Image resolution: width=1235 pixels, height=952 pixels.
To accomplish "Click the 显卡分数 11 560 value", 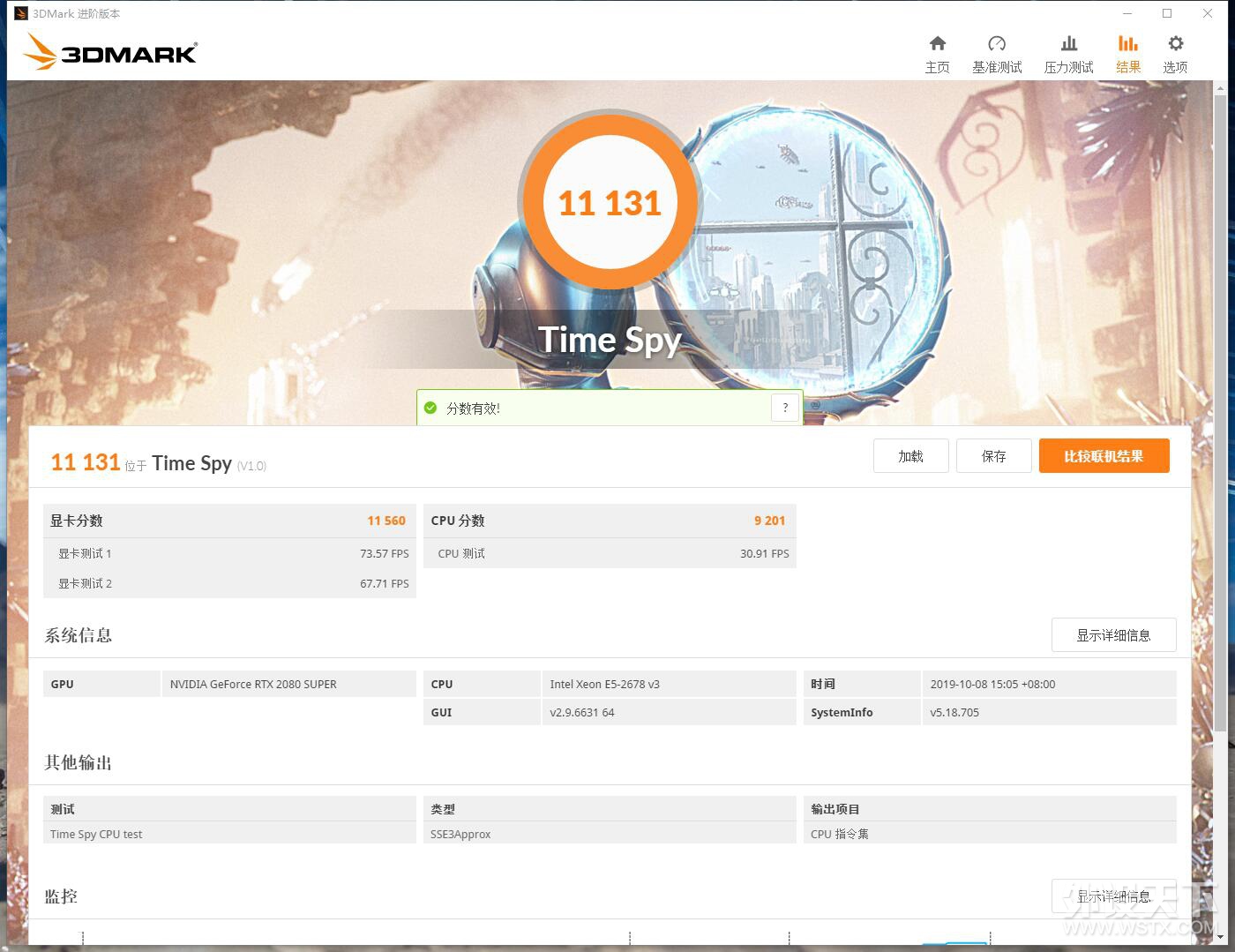I will click(386, 521).
